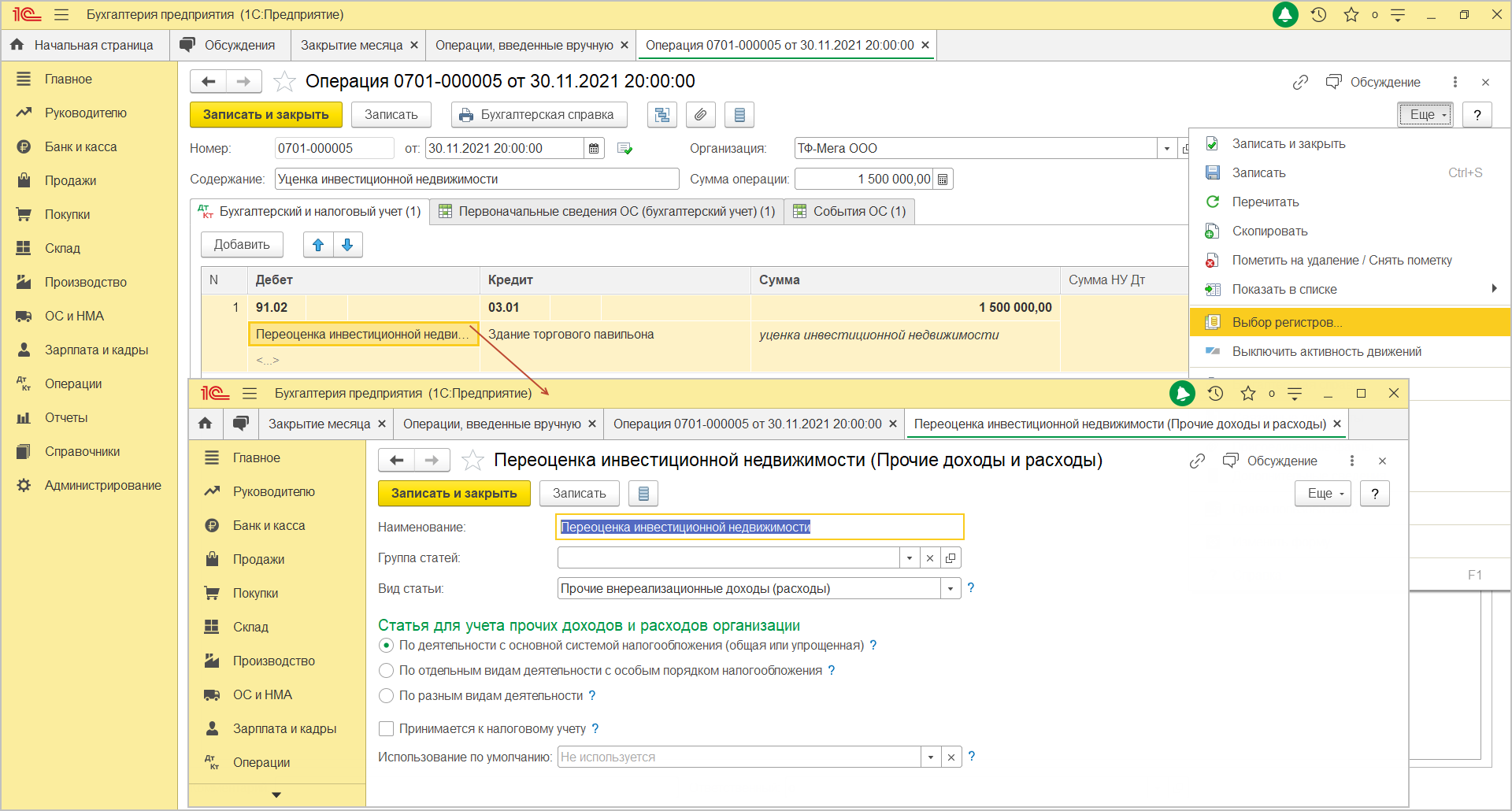Open history icon in second window title bar

[x=1216, y=394]
